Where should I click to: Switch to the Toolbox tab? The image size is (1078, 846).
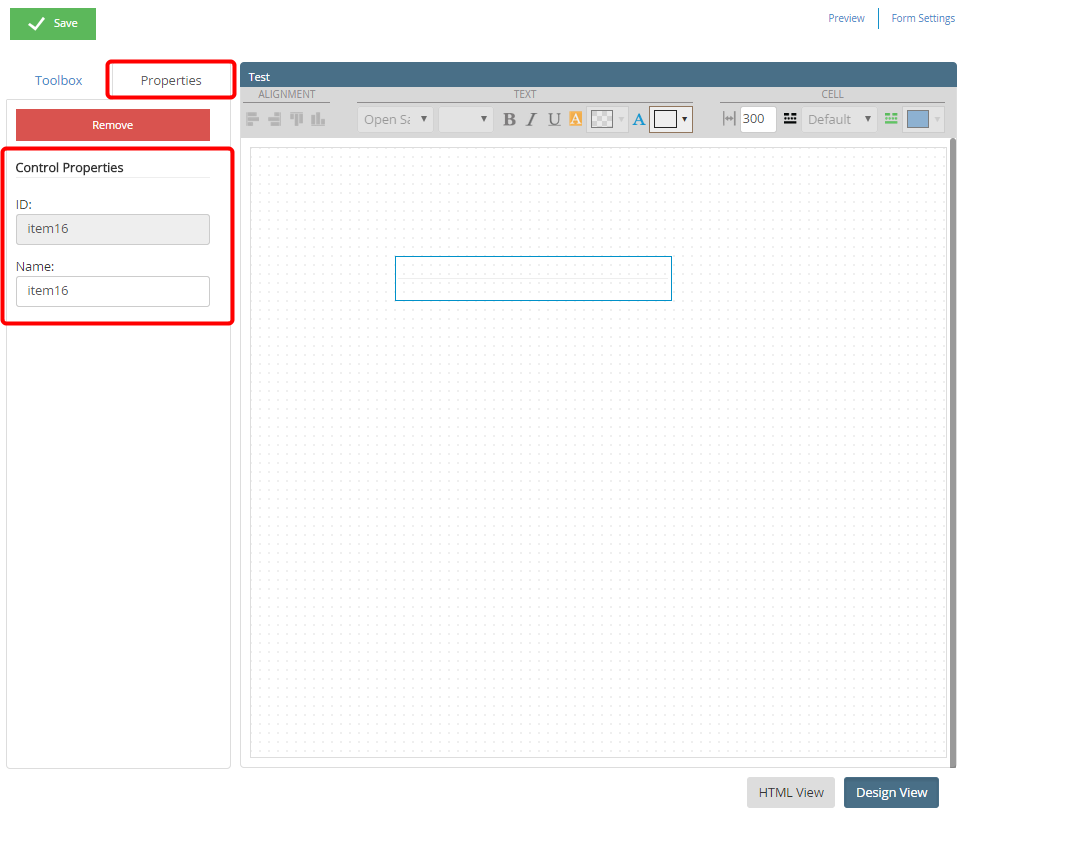[x=59, y=80]
